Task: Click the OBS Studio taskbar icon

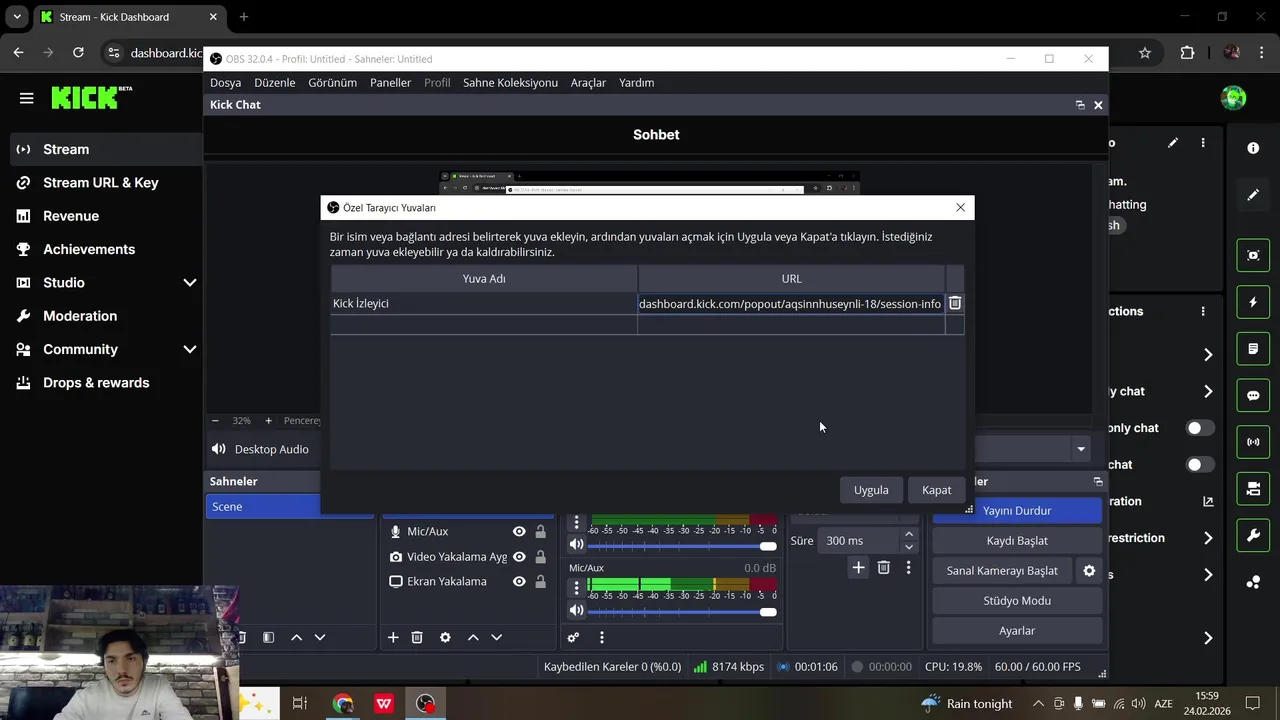Action: tap(426, 704)
